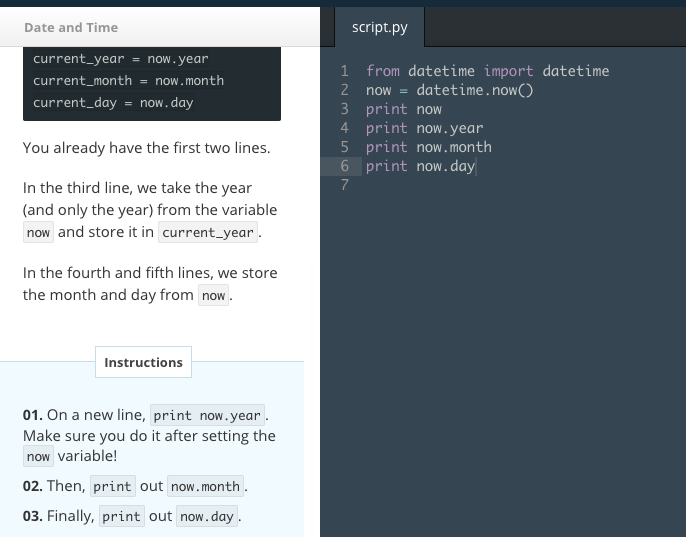This screenshot has width=686, height=537.
Task: Click the inline 'current_year' code snippet
Action: pyautogui.click(x=208, y=233)
